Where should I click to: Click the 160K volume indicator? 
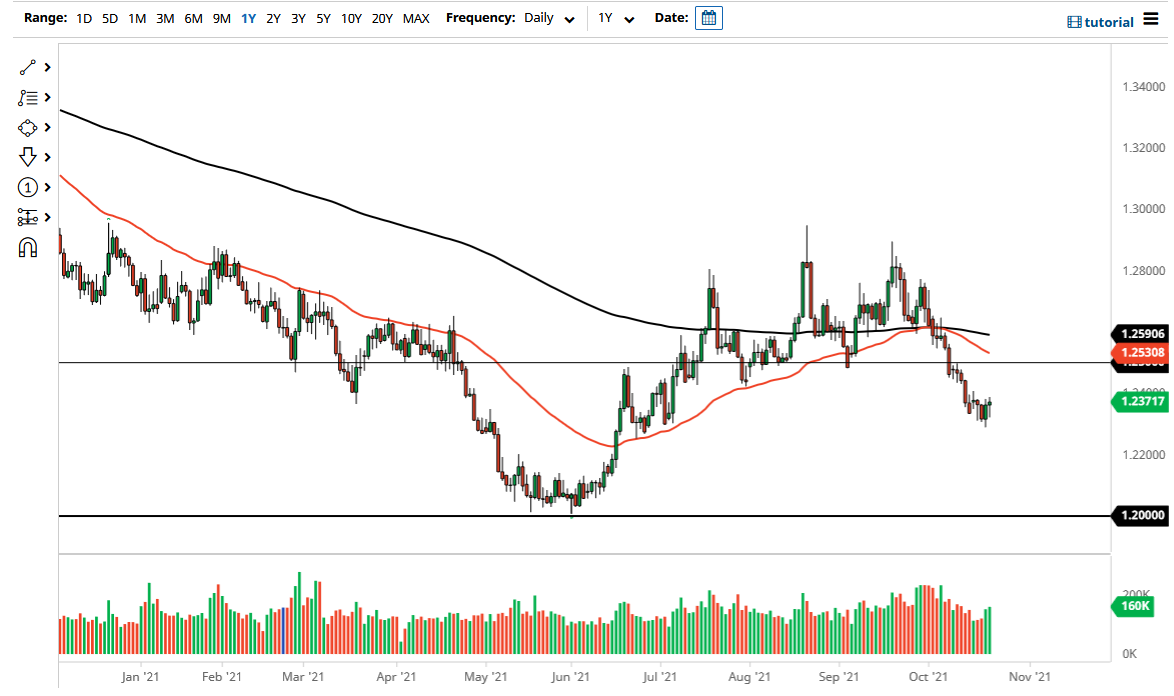(1138, 605)
